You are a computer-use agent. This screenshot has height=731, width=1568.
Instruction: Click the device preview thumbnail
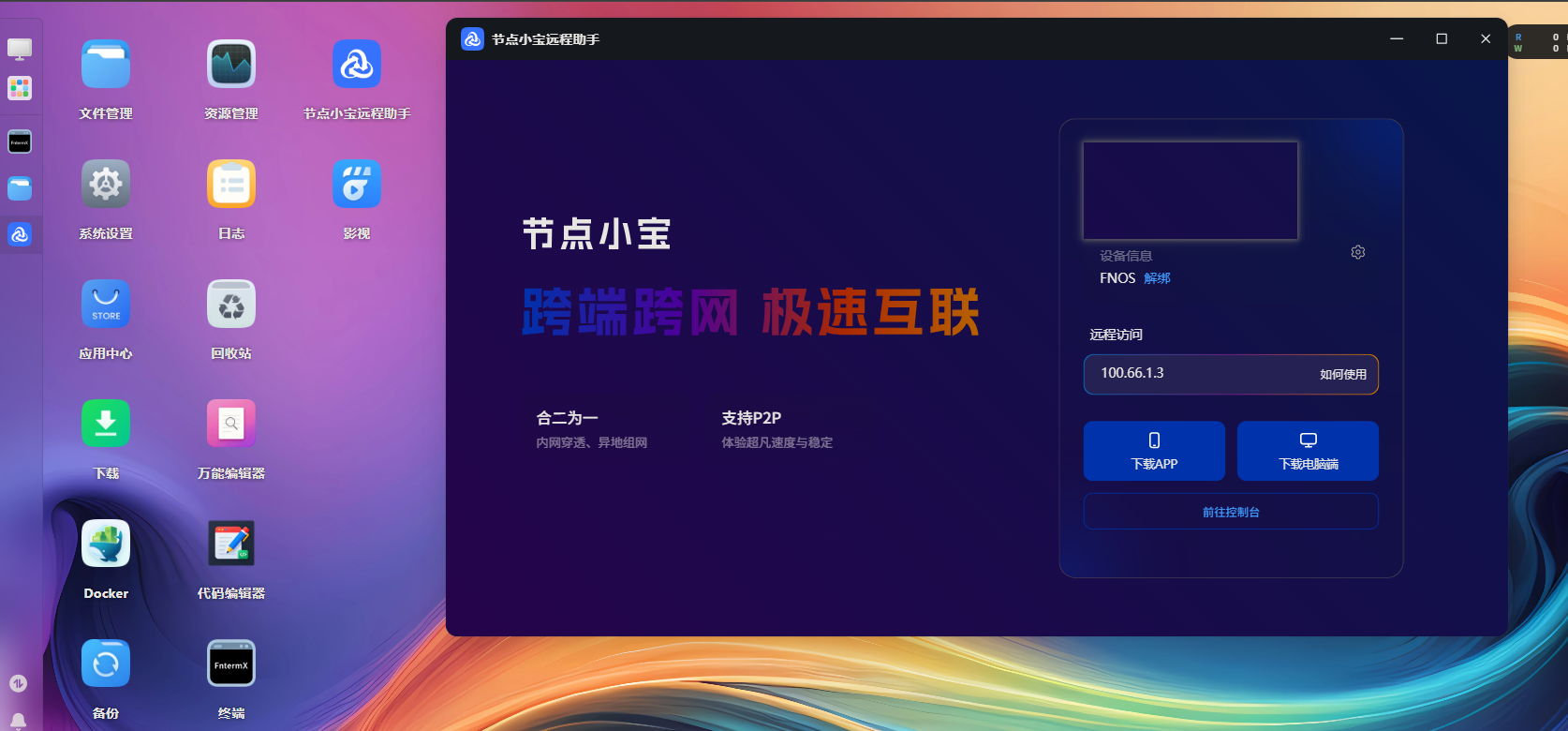tap(1191, 190)
